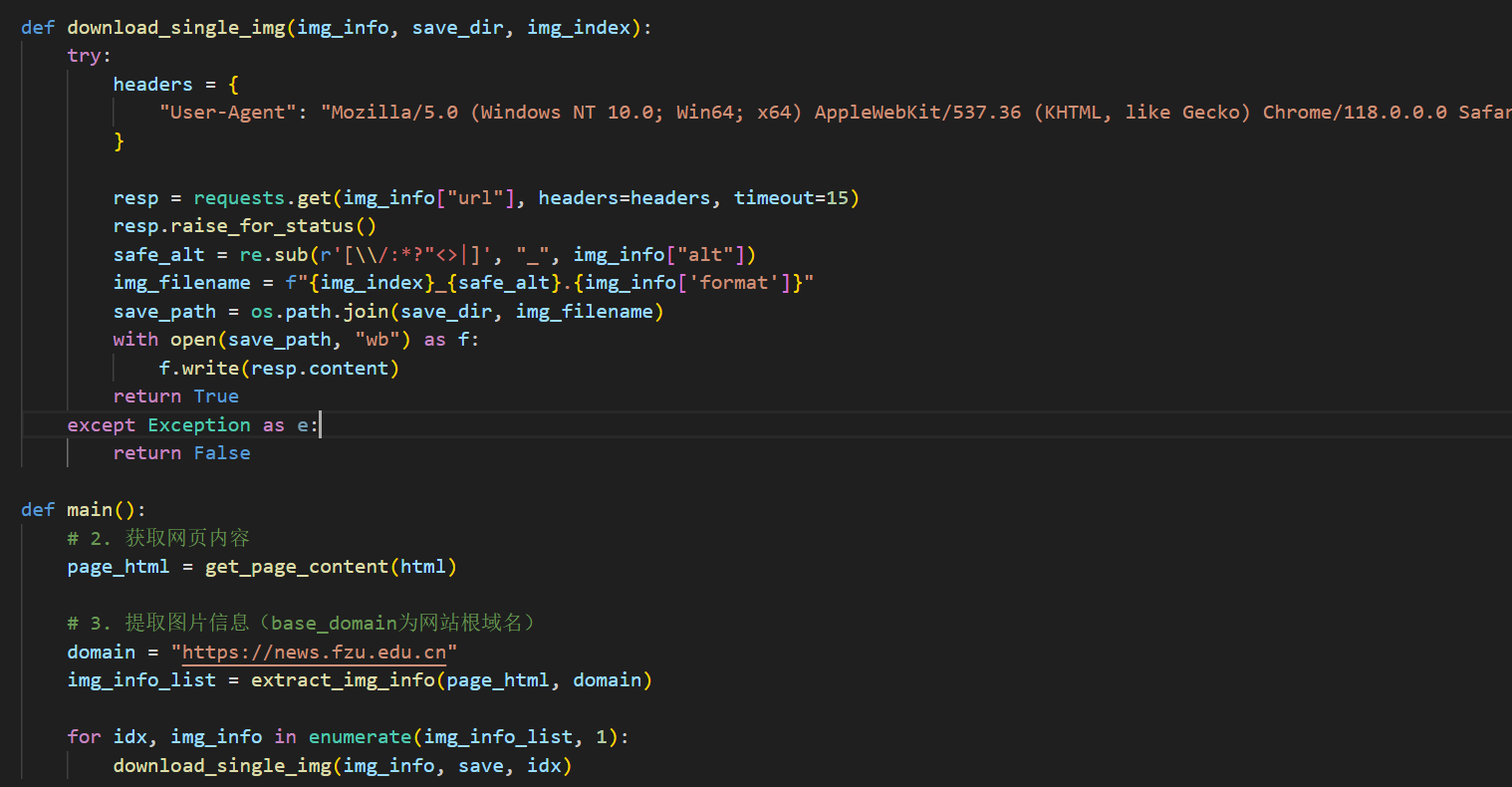Click the closing brace of headers dict
This screenshot has height=787, width=1512.
[x=119, y=141]
